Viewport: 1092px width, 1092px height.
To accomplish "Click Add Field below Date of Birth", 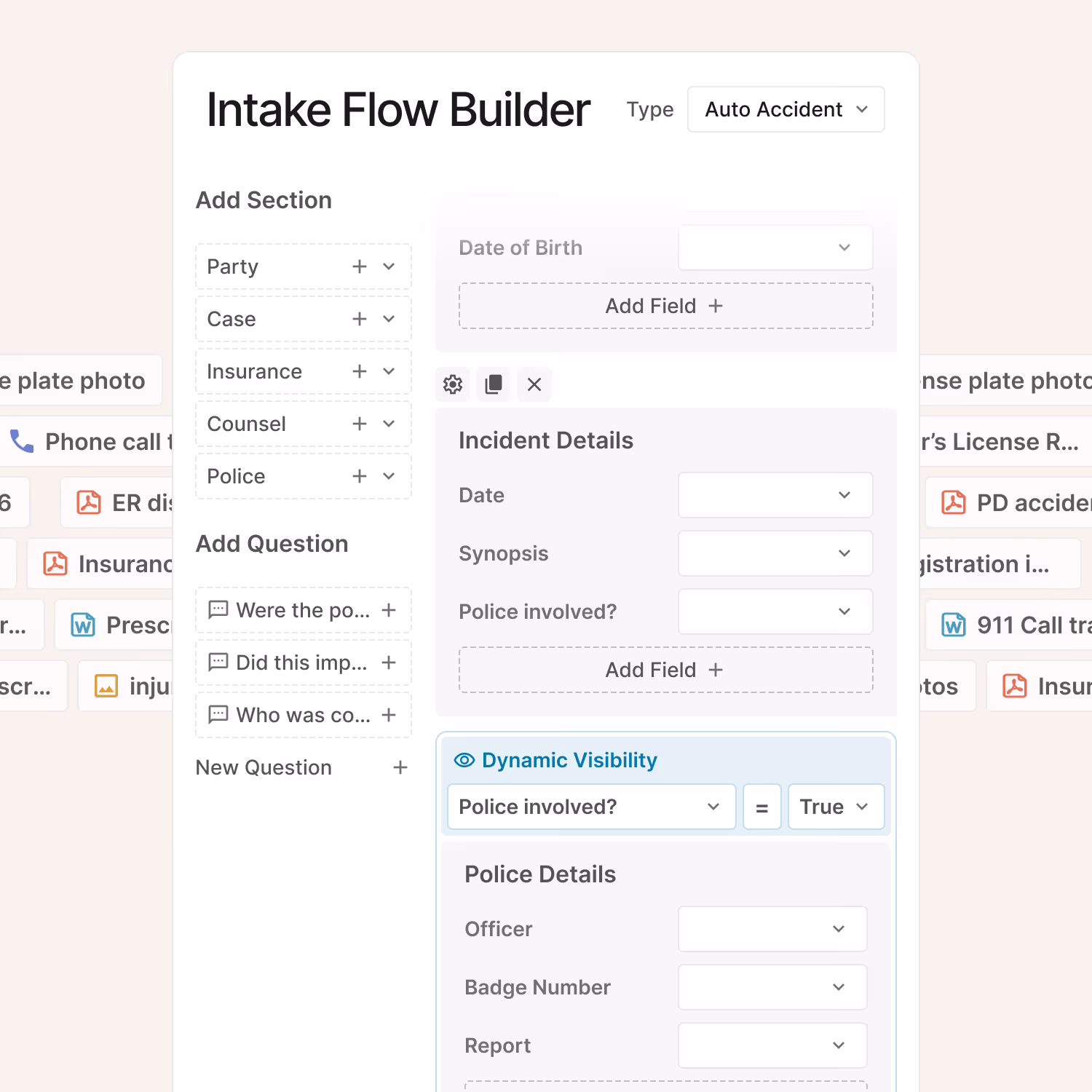I will (666, 306).
